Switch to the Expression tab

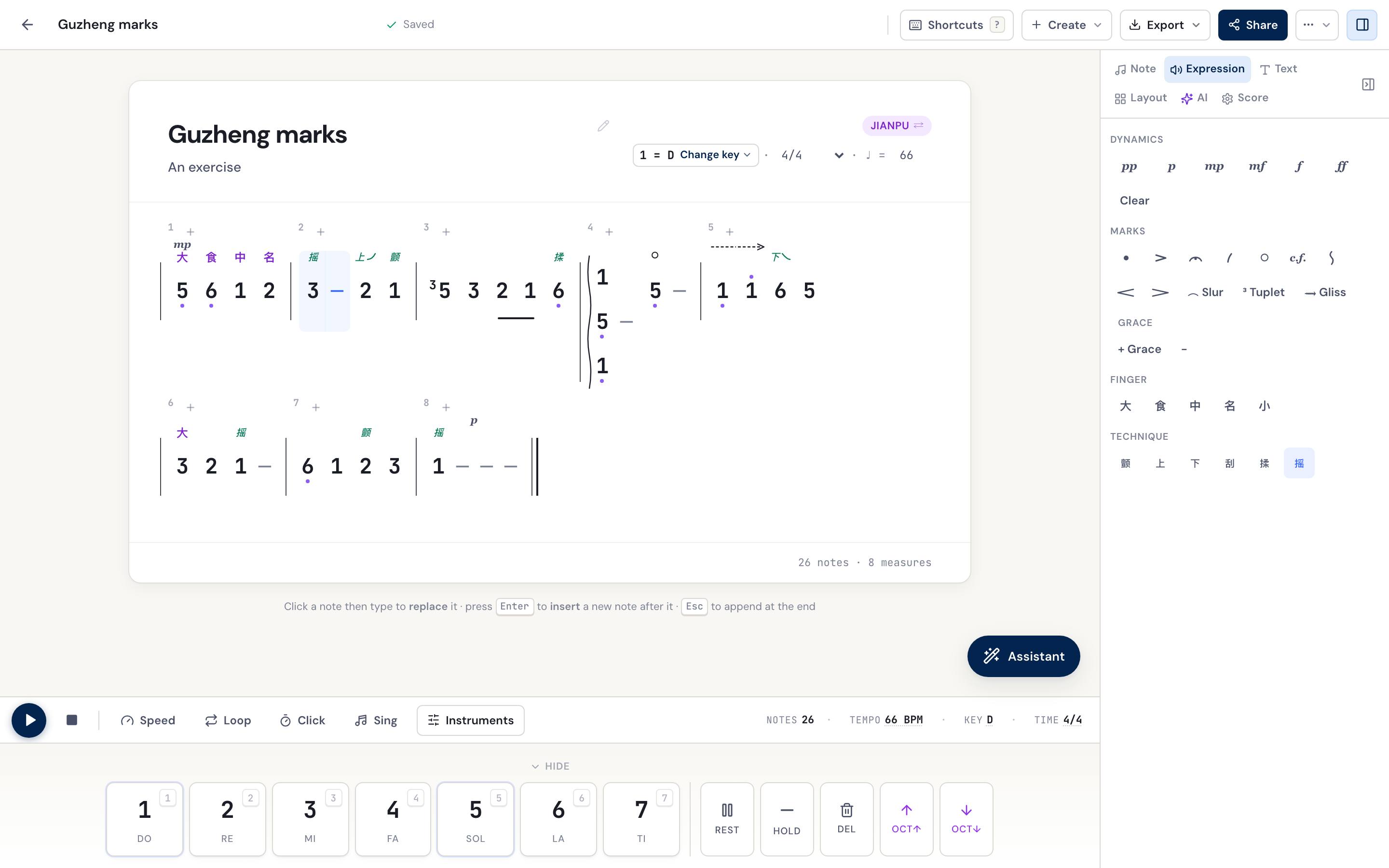pos(1207,69)
